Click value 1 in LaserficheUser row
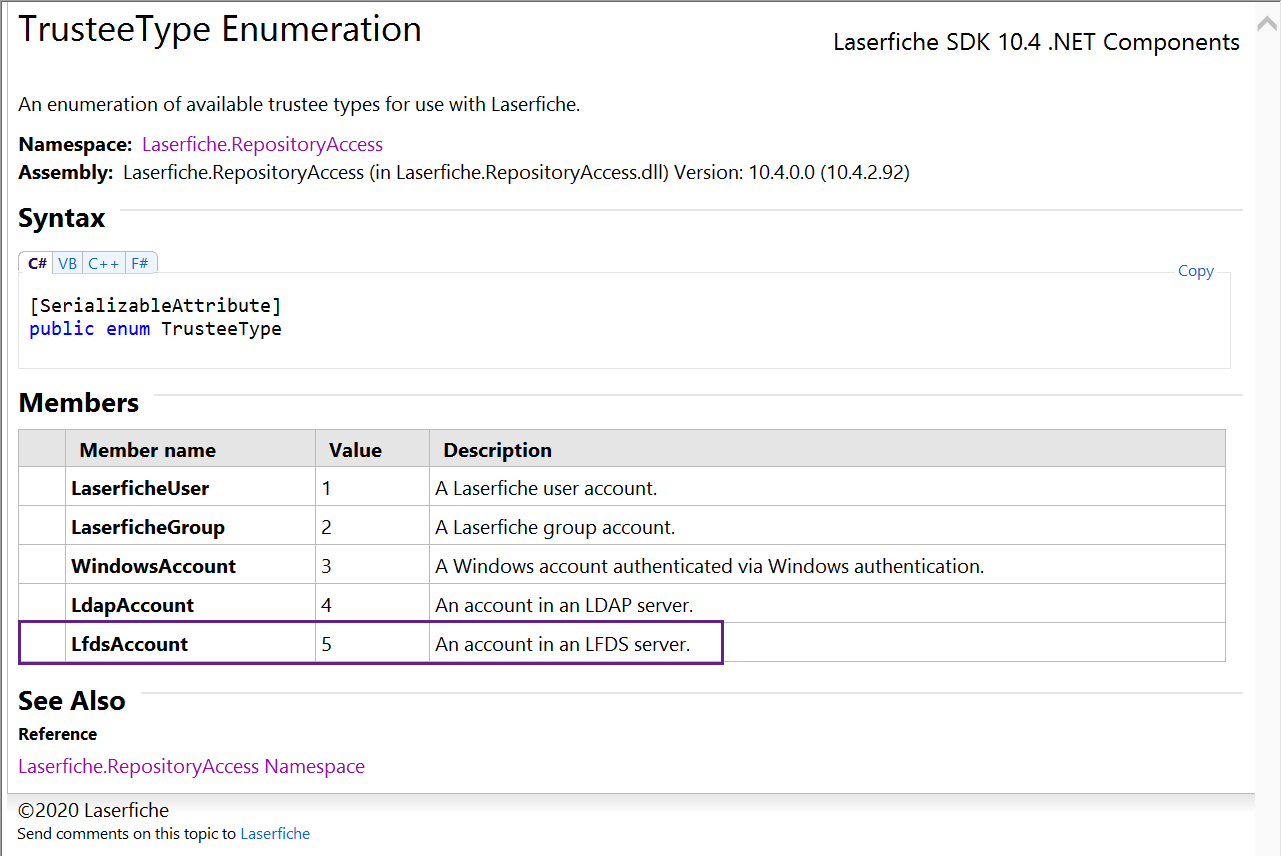 [326, 489]
